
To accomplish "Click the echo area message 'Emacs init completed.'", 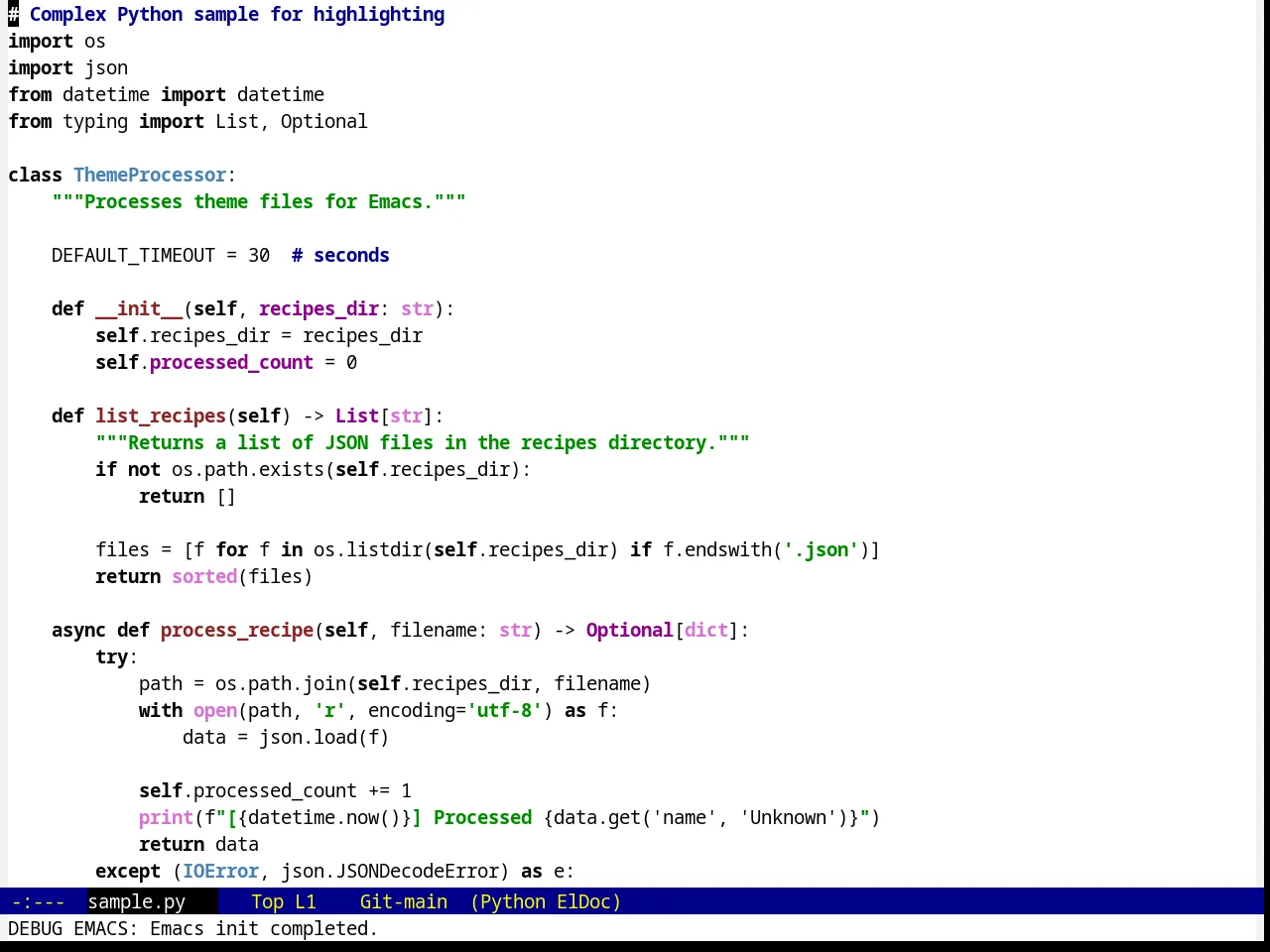I will (x=264, y=928).
